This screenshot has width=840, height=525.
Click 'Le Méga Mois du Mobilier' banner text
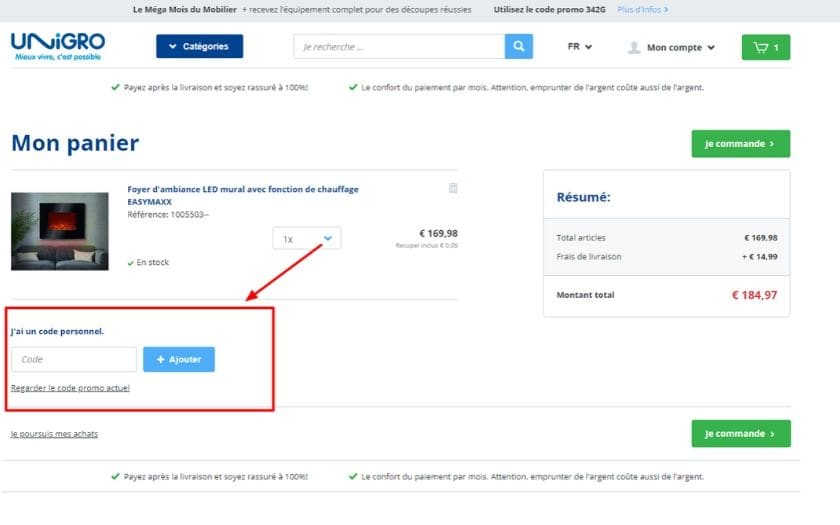[185, 10]
